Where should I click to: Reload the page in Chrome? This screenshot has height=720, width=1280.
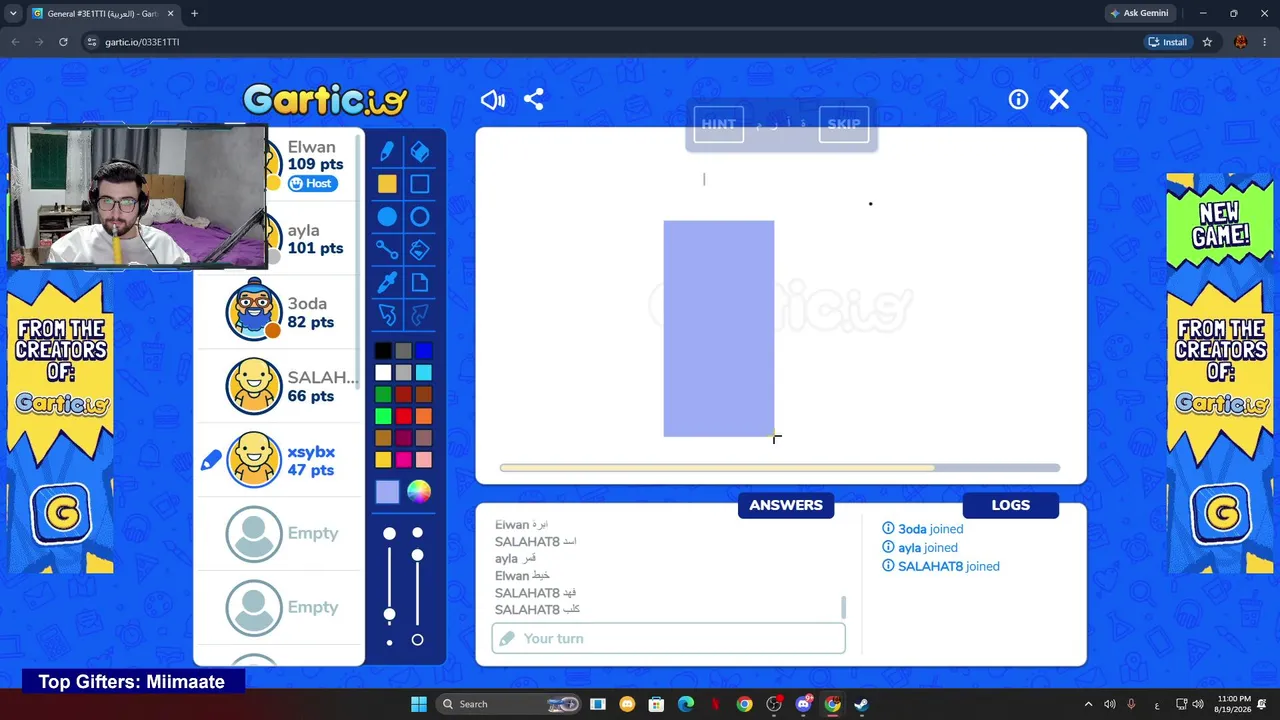(x=63, y=42)
